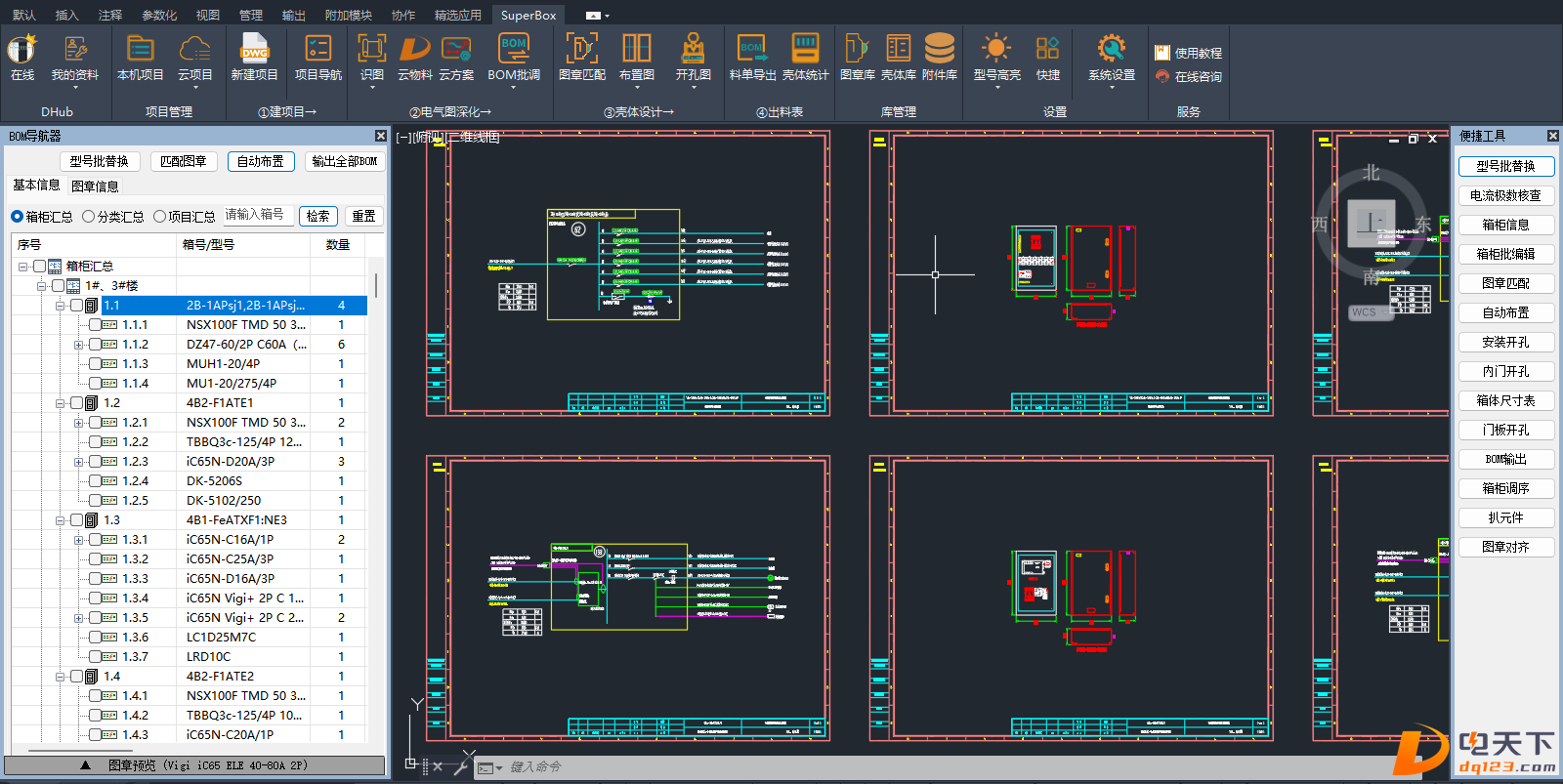The height and width of the screenshot is (784, 1563).
Task: Click the 电流极数核查 button
Action: click(1505, 196)
